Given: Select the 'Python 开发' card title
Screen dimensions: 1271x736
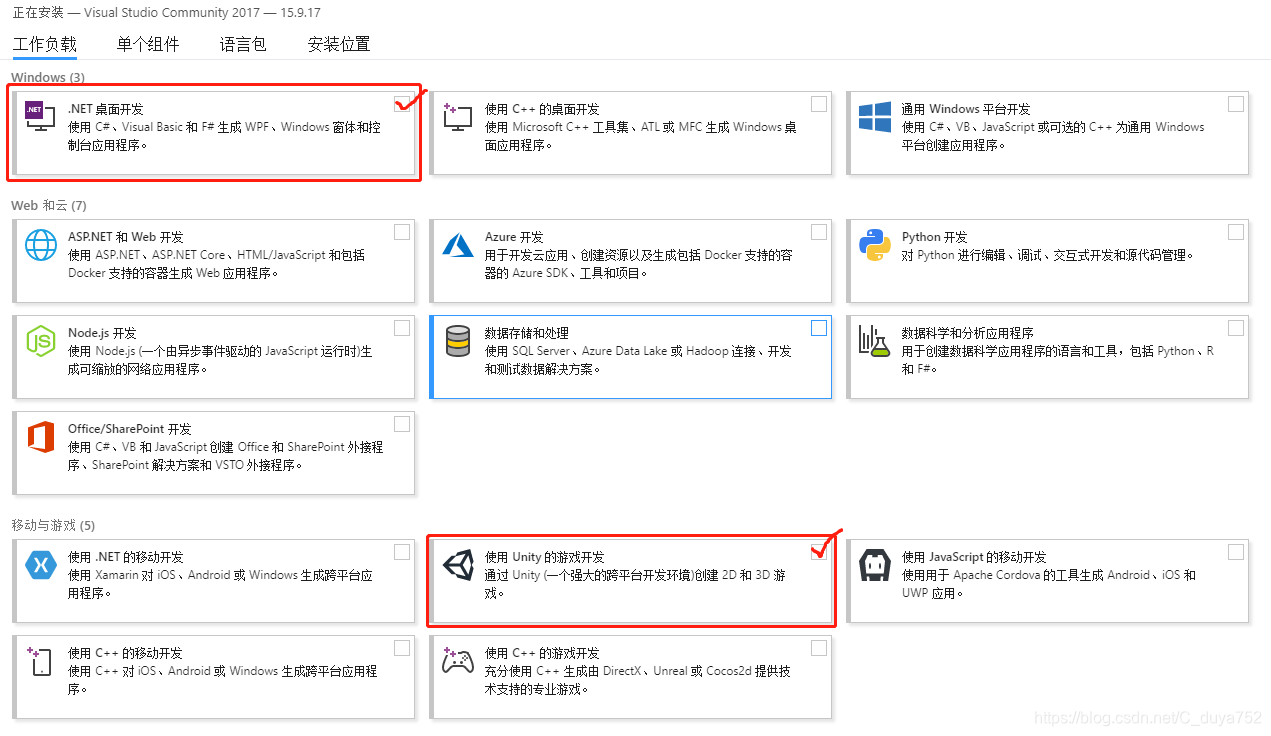Looking at the screenshot, I should (935, 237).
